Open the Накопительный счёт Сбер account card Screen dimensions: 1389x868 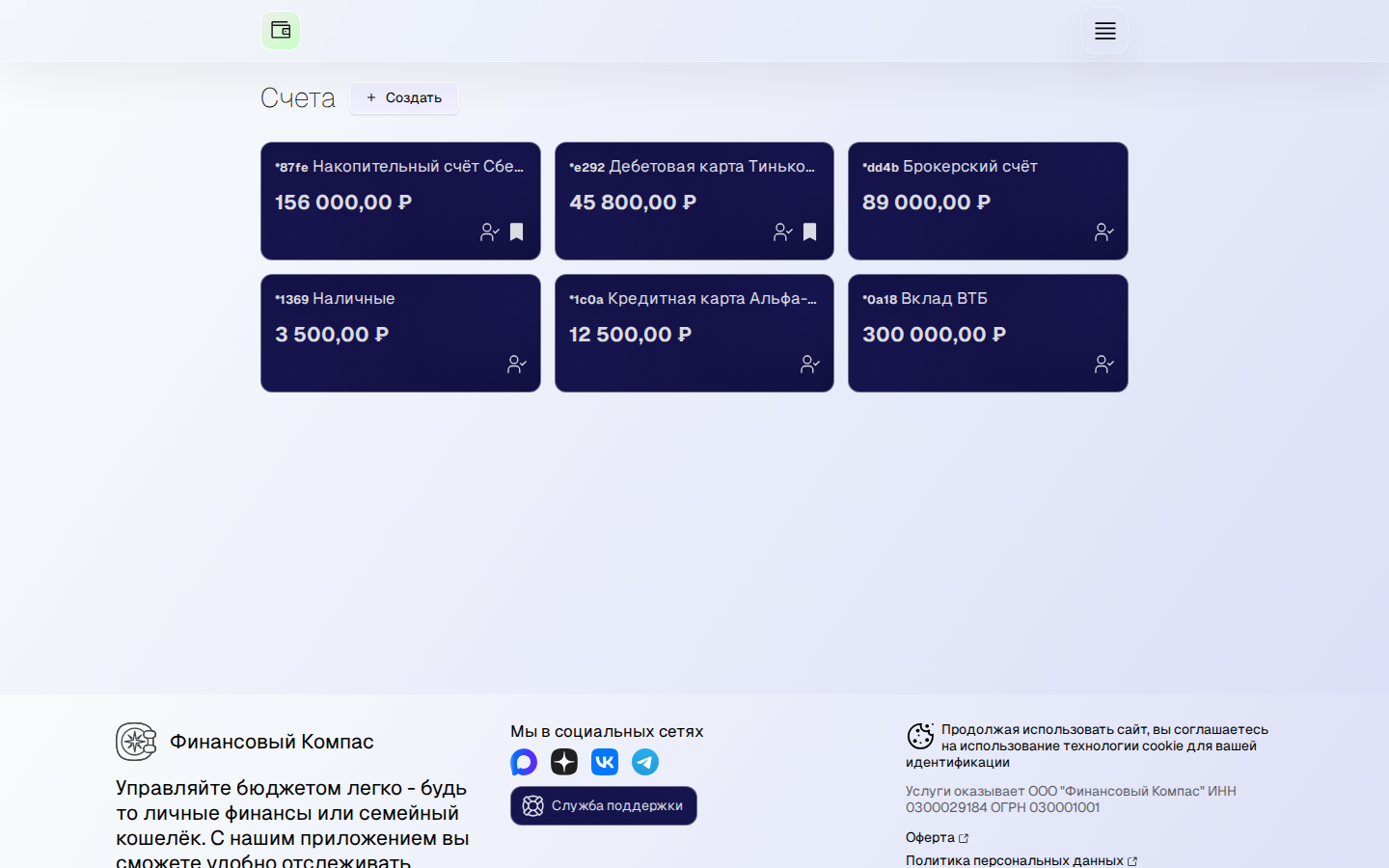coord(400,201)
